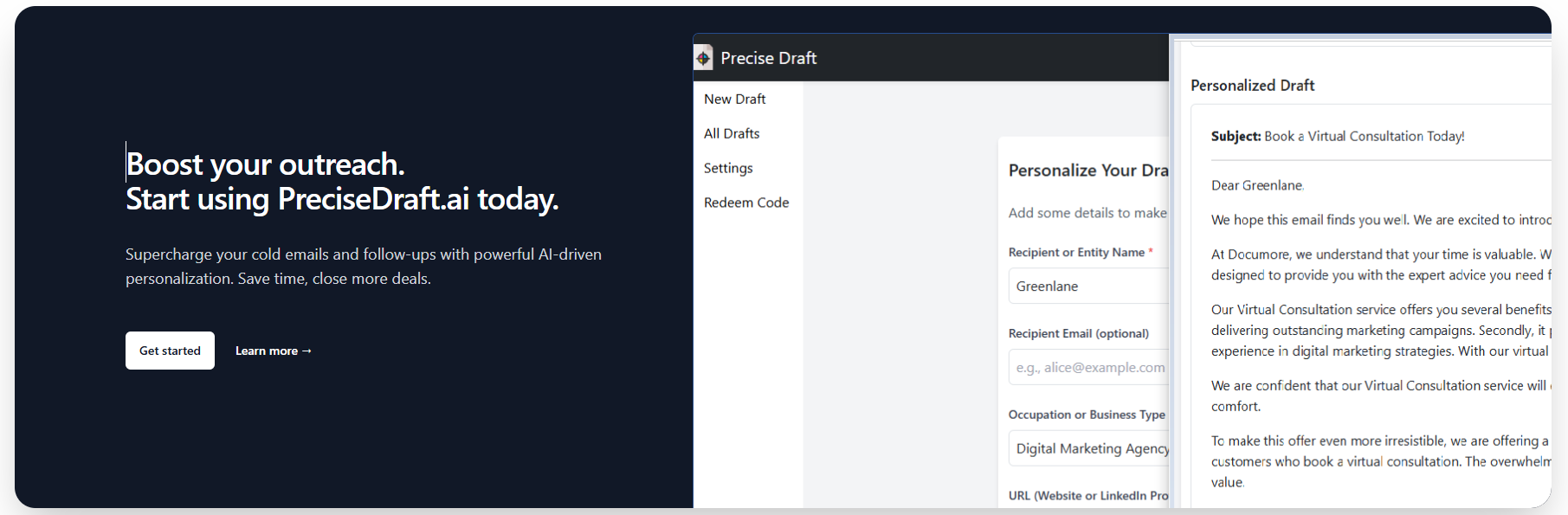Image resolution: width=1568 pixels, height=515 pixels.
Task: Click the 'To make this offer' paragraph
Action: tap(1381, 462)
